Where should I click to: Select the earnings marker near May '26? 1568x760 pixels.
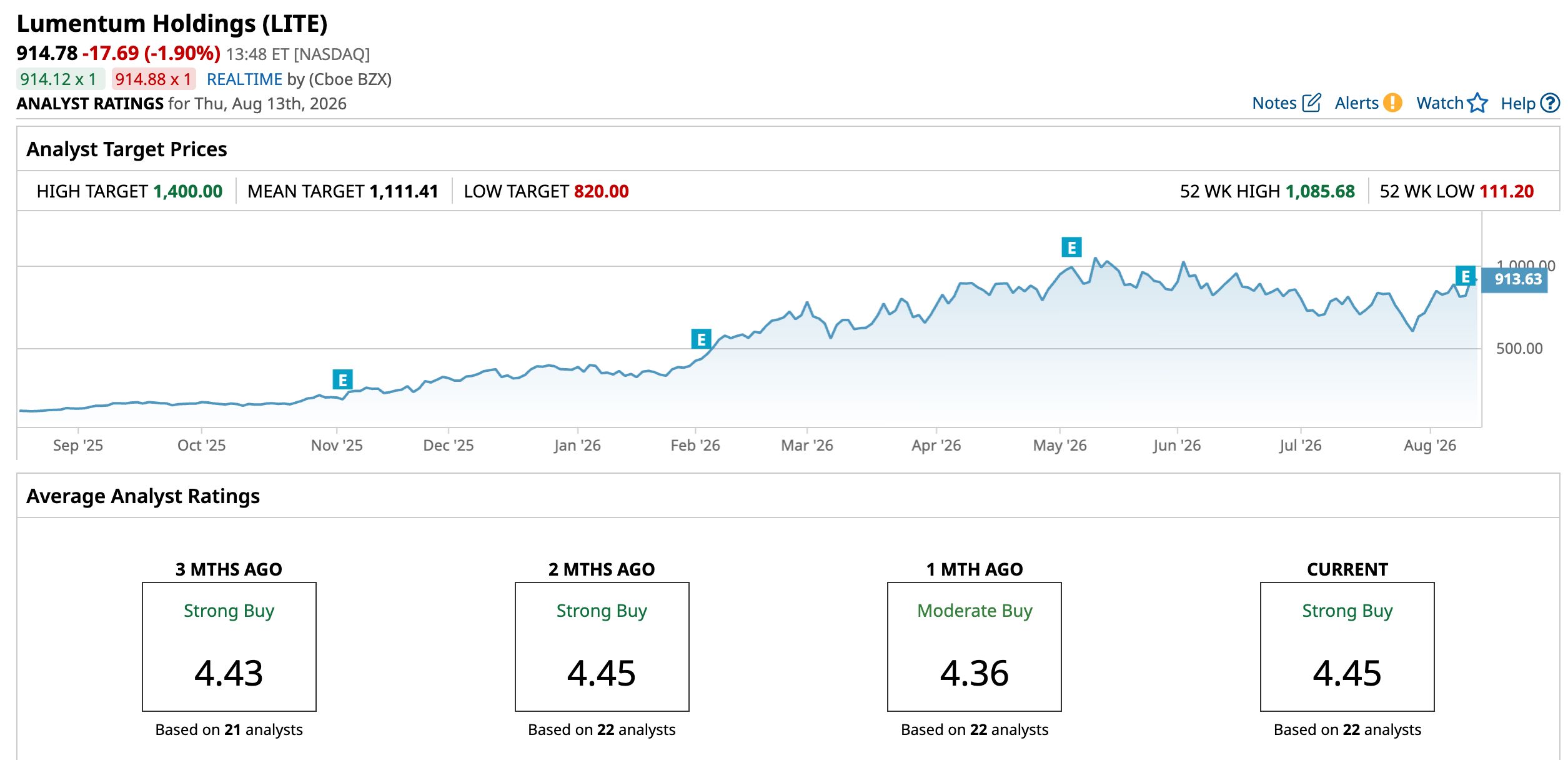click(x=1071, y=247)
